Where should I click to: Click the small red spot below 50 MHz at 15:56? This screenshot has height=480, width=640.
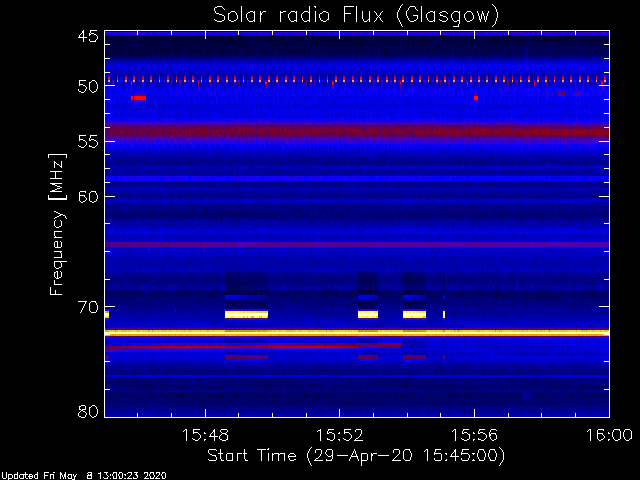coord(476,98)
